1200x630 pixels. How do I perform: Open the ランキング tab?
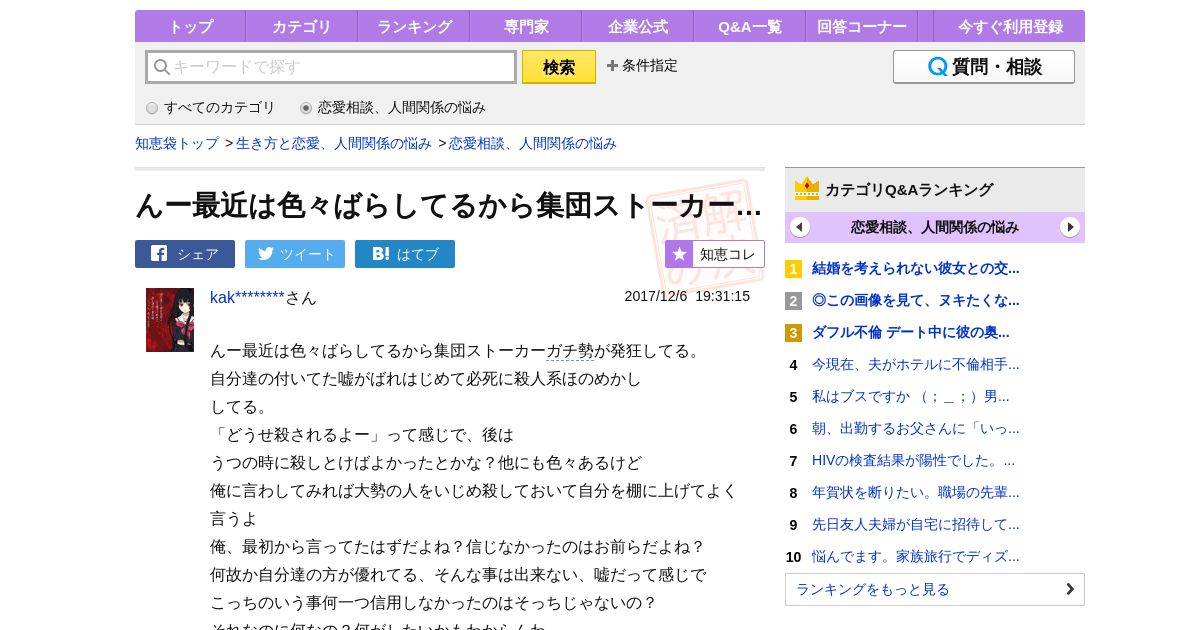414,26
